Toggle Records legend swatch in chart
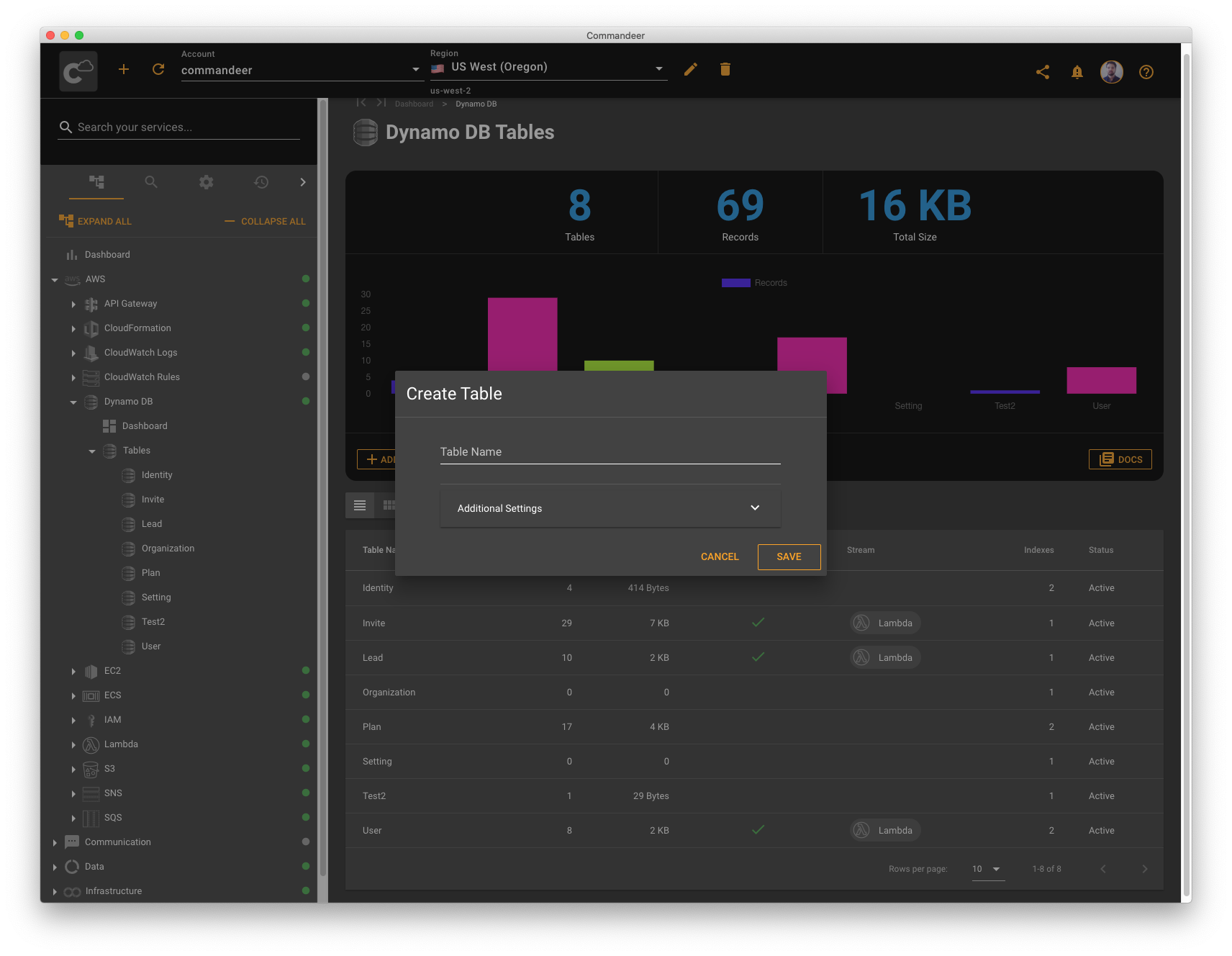Viewport: 1232px width, 956px height. (736, 283)
